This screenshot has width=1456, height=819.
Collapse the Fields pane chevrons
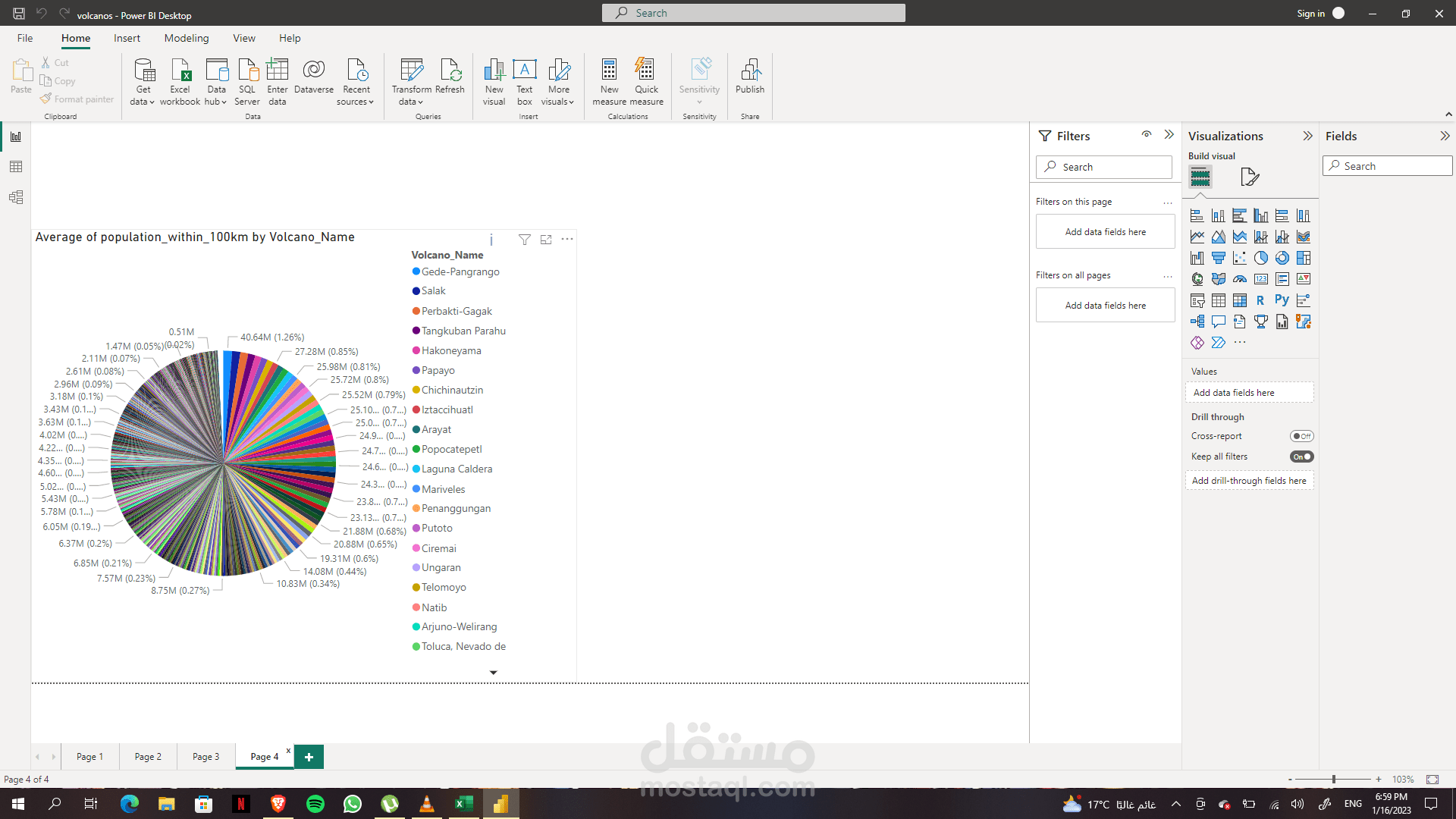[1445, 136]
